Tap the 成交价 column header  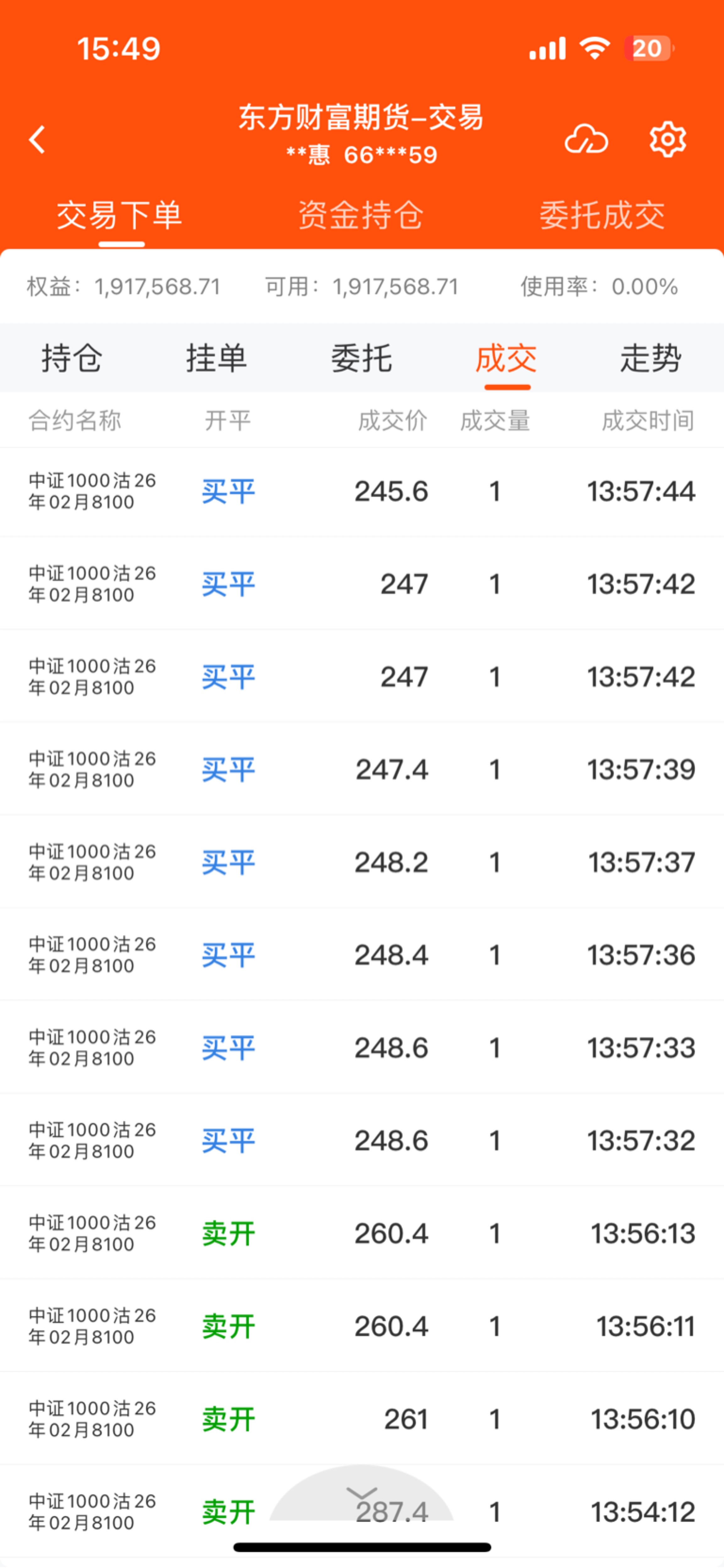(x=392, y=421)
